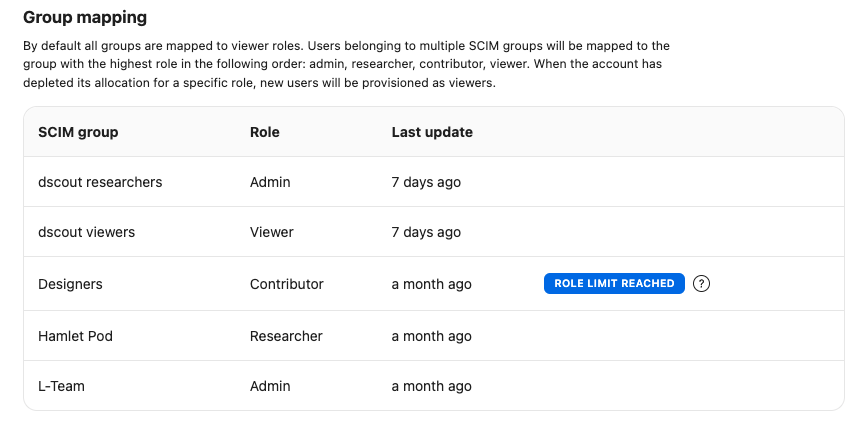
Task: Select the dscout researchers group row
Action: click(100, 182)
